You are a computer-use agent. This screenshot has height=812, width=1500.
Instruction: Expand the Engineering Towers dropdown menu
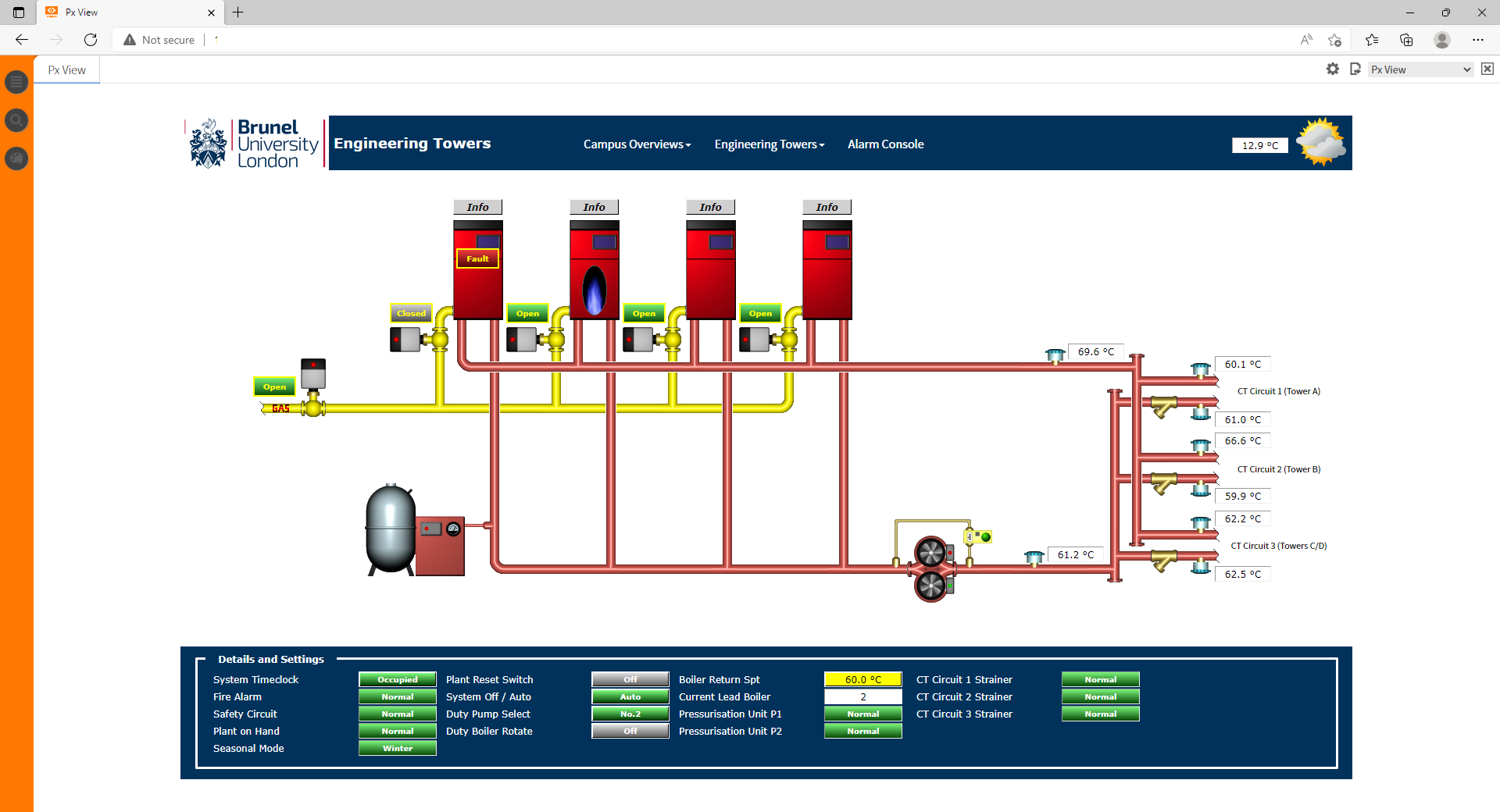(x=769, y=144)
